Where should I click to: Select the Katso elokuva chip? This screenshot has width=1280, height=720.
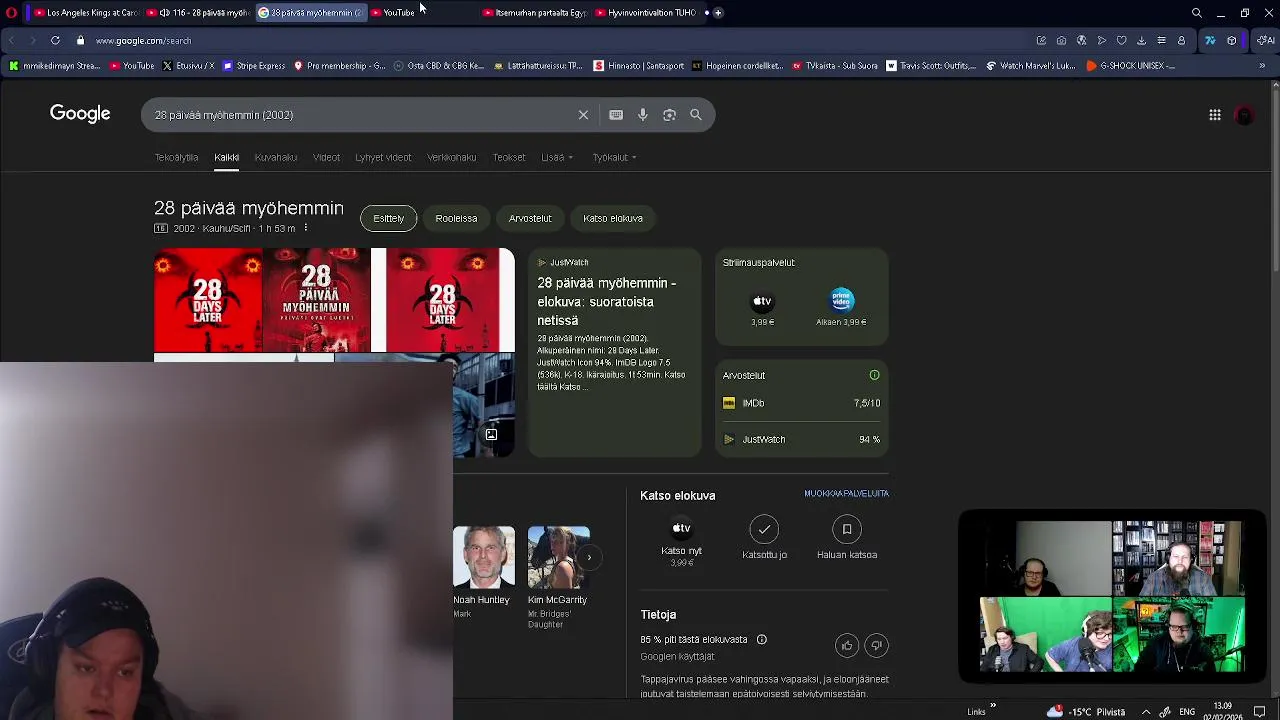click(613, 218)
